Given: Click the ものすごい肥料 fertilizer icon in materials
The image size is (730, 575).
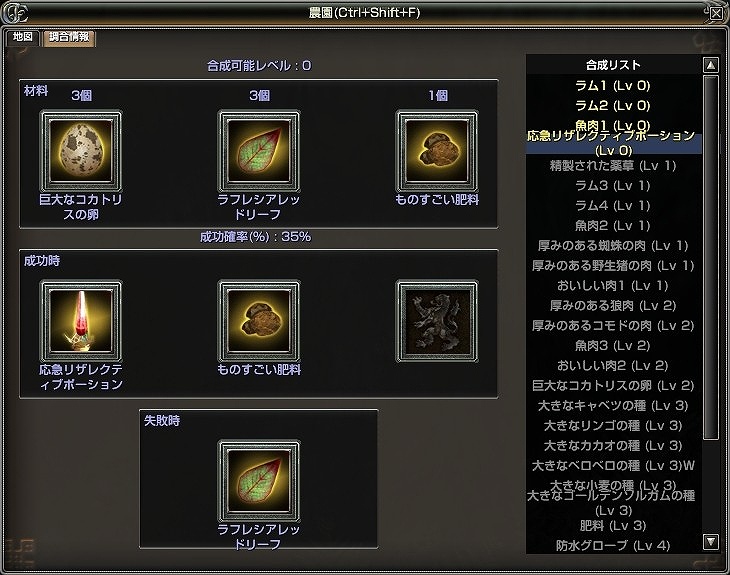Looking at the screenshot, I should tap(437, 150).
